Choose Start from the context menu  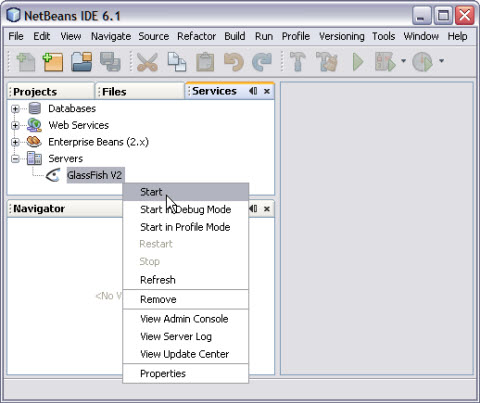pyautogui.click(x=186, y=192)
